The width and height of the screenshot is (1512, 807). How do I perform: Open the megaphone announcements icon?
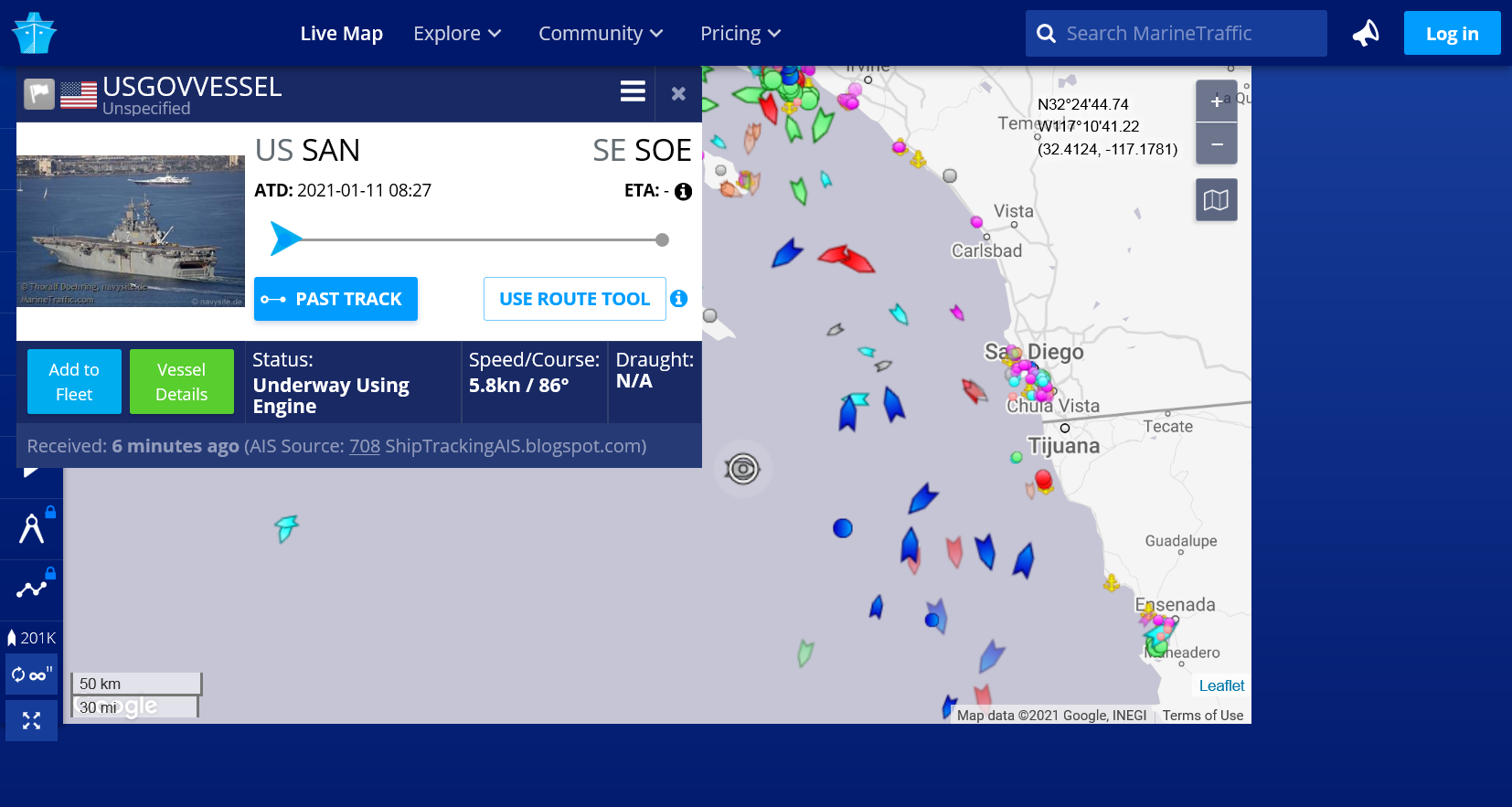click(1366, 34)
